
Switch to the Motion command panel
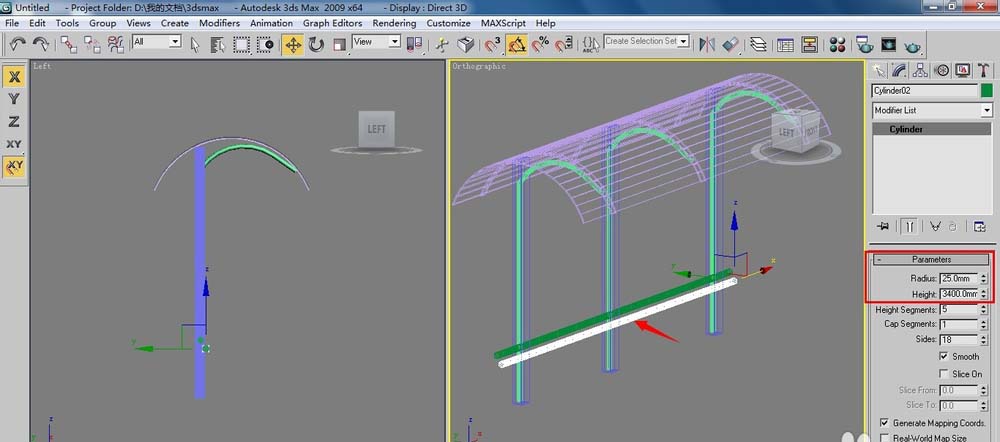[941, 70]
